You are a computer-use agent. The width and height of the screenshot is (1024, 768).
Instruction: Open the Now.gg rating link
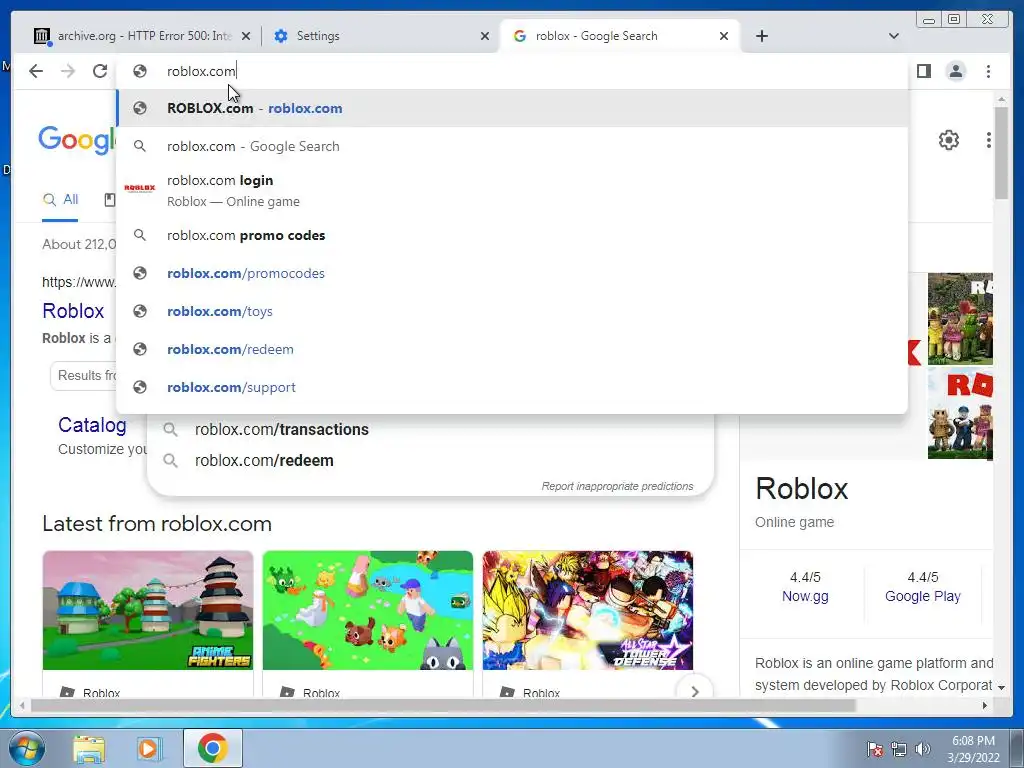[805, 596]
